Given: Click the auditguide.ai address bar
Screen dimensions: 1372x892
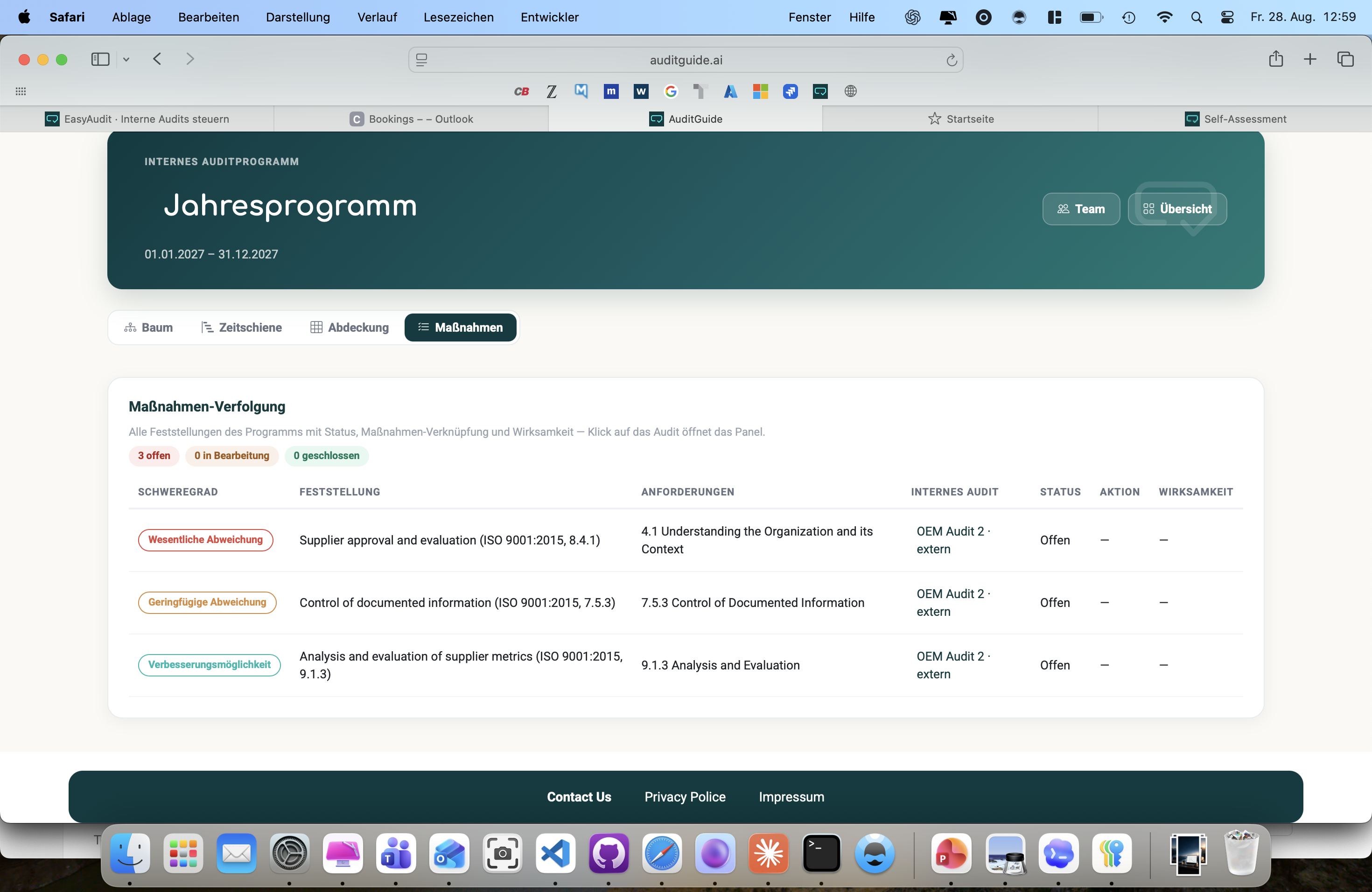Looking at the screenshot, I should pos(686,60).
